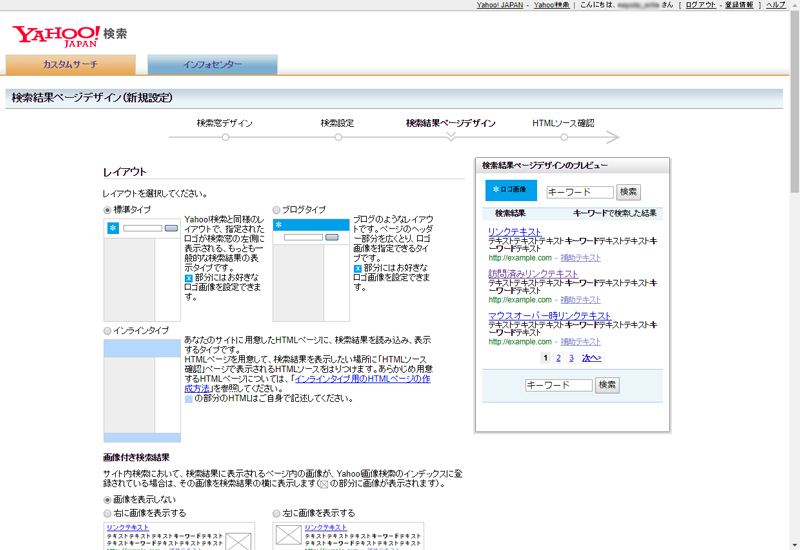Click the ロゴ画像 placeholder in preview
Image resolution: width=800 pixels, height=550 pixels.
click(x=511, y=190)
